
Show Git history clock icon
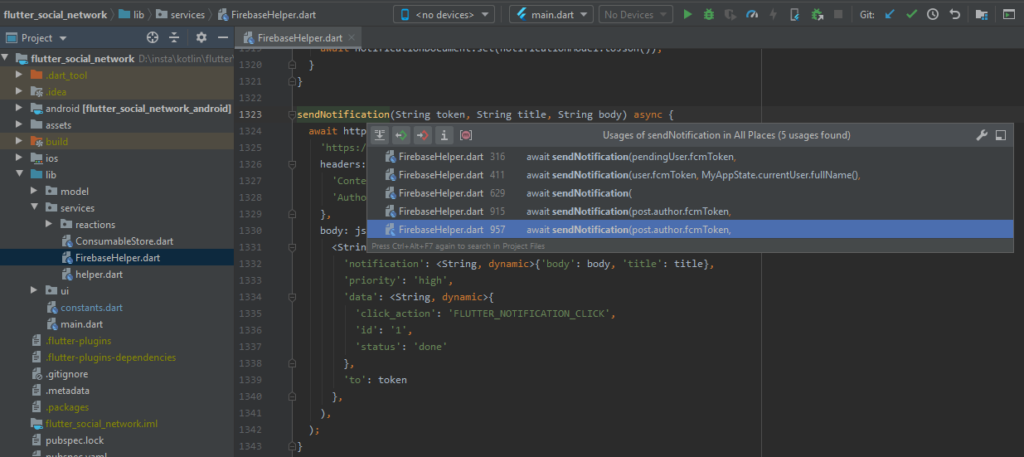tap(932, 15)
